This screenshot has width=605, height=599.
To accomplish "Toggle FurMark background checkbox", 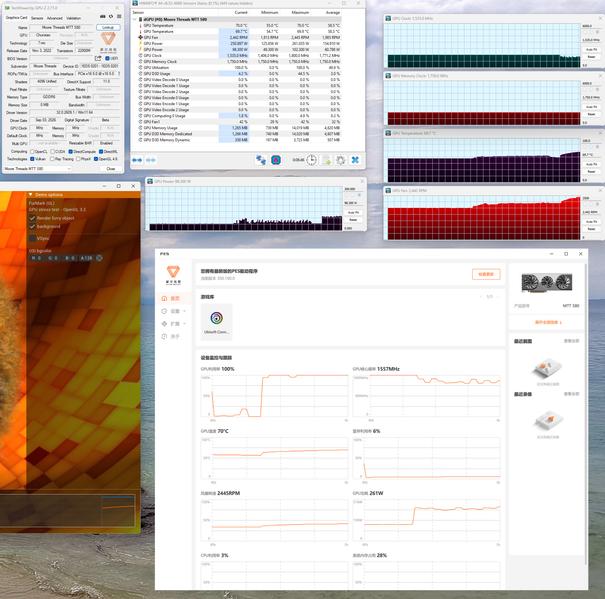I will pos(32,227).
